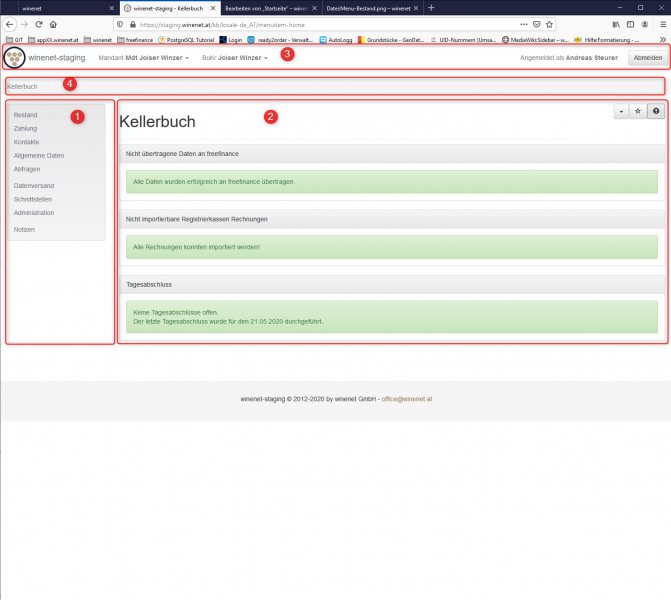Viewport: 671px width, 600px height.
Task: Select Abfragen in the left sidebar
Action: 27,169
